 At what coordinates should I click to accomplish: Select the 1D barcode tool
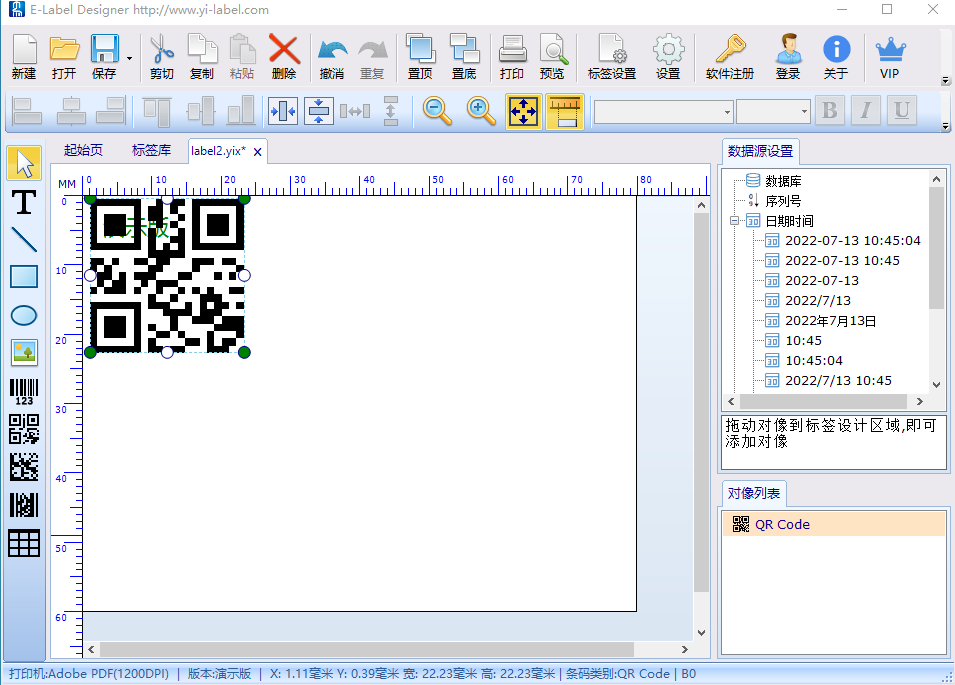(24, 392)
